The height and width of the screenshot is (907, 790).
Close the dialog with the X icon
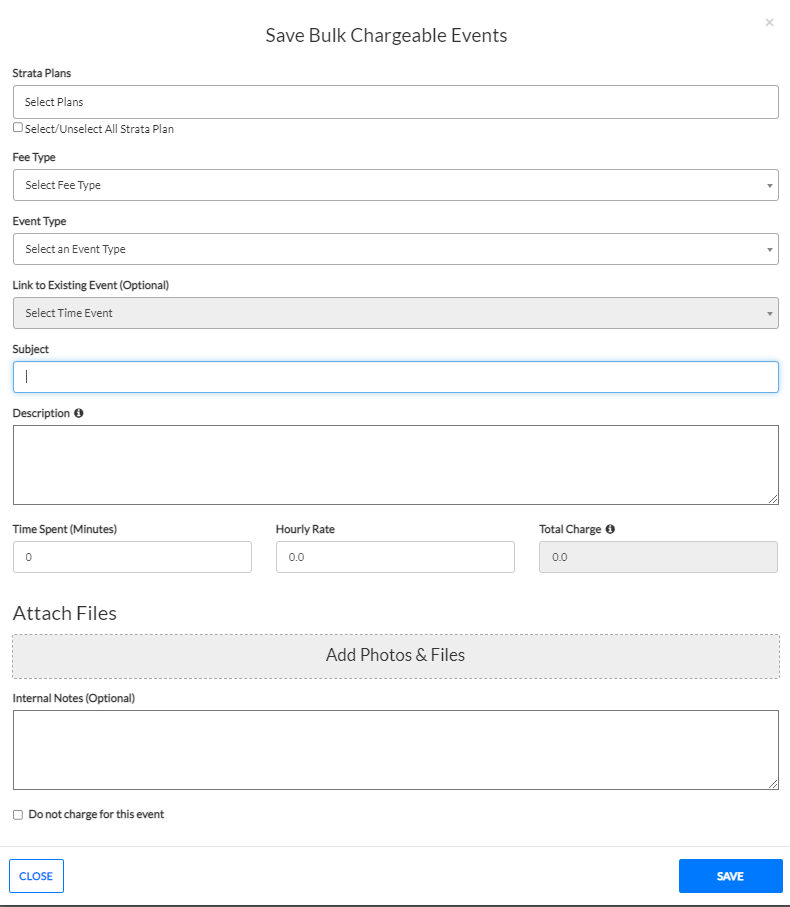769,22
